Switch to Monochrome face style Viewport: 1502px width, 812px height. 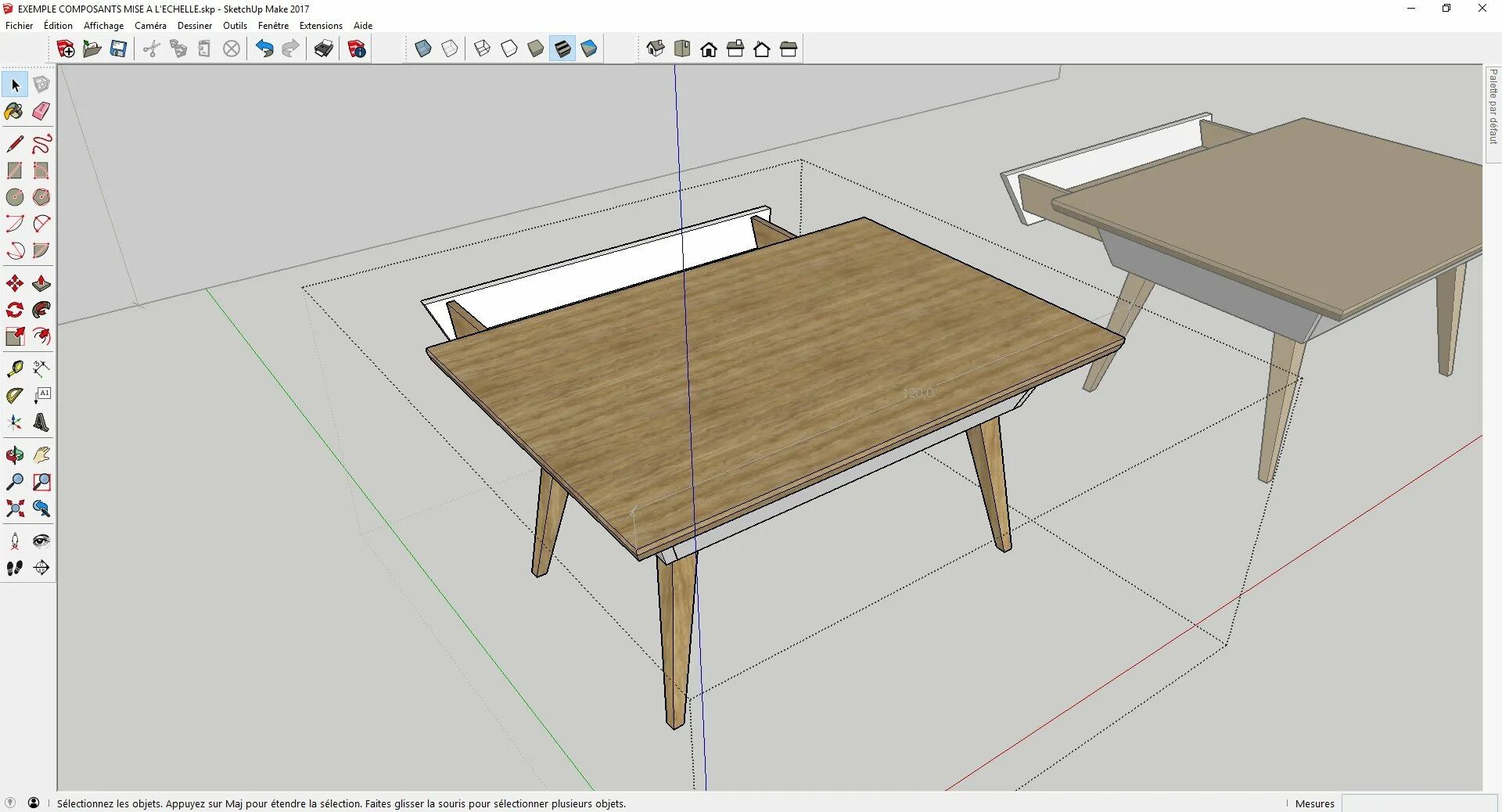(589, 49)
